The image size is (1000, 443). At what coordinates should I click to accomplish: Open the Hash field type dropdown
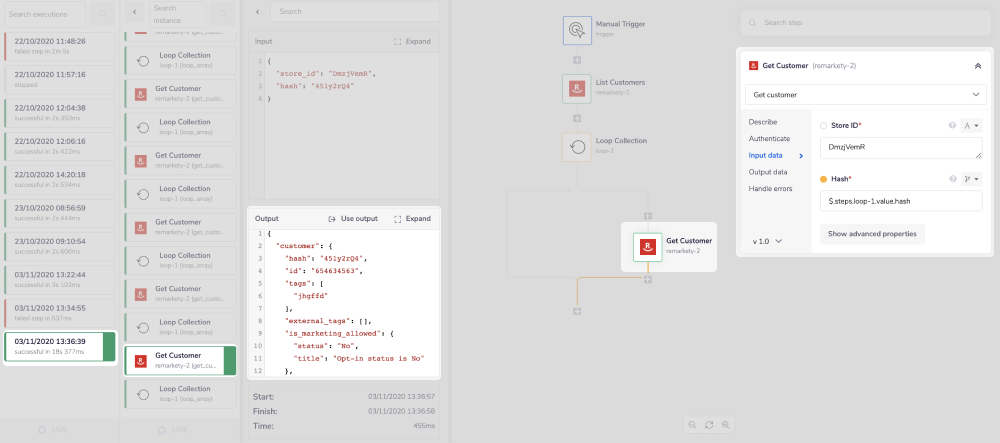pyautogui.click(x=970, y=179)
